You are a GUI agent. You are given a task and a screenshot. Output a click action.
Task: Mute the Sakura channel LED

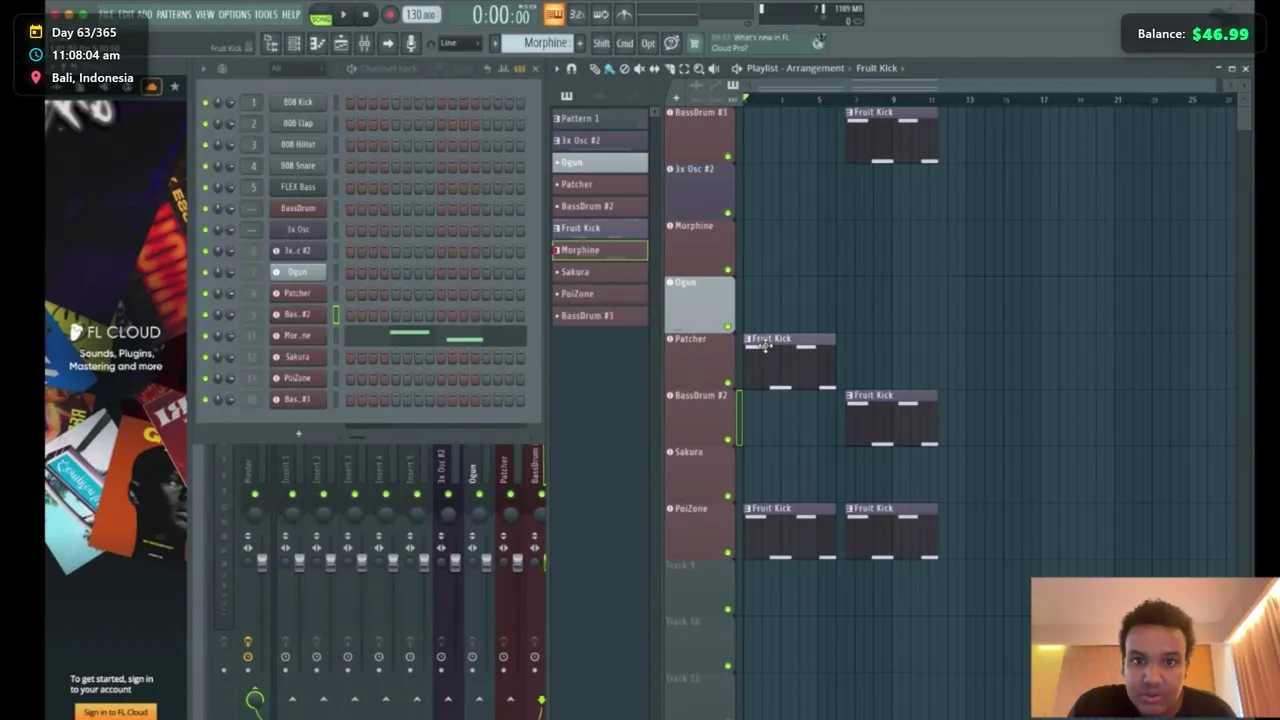pyautogui.click(x=206, y=357)
